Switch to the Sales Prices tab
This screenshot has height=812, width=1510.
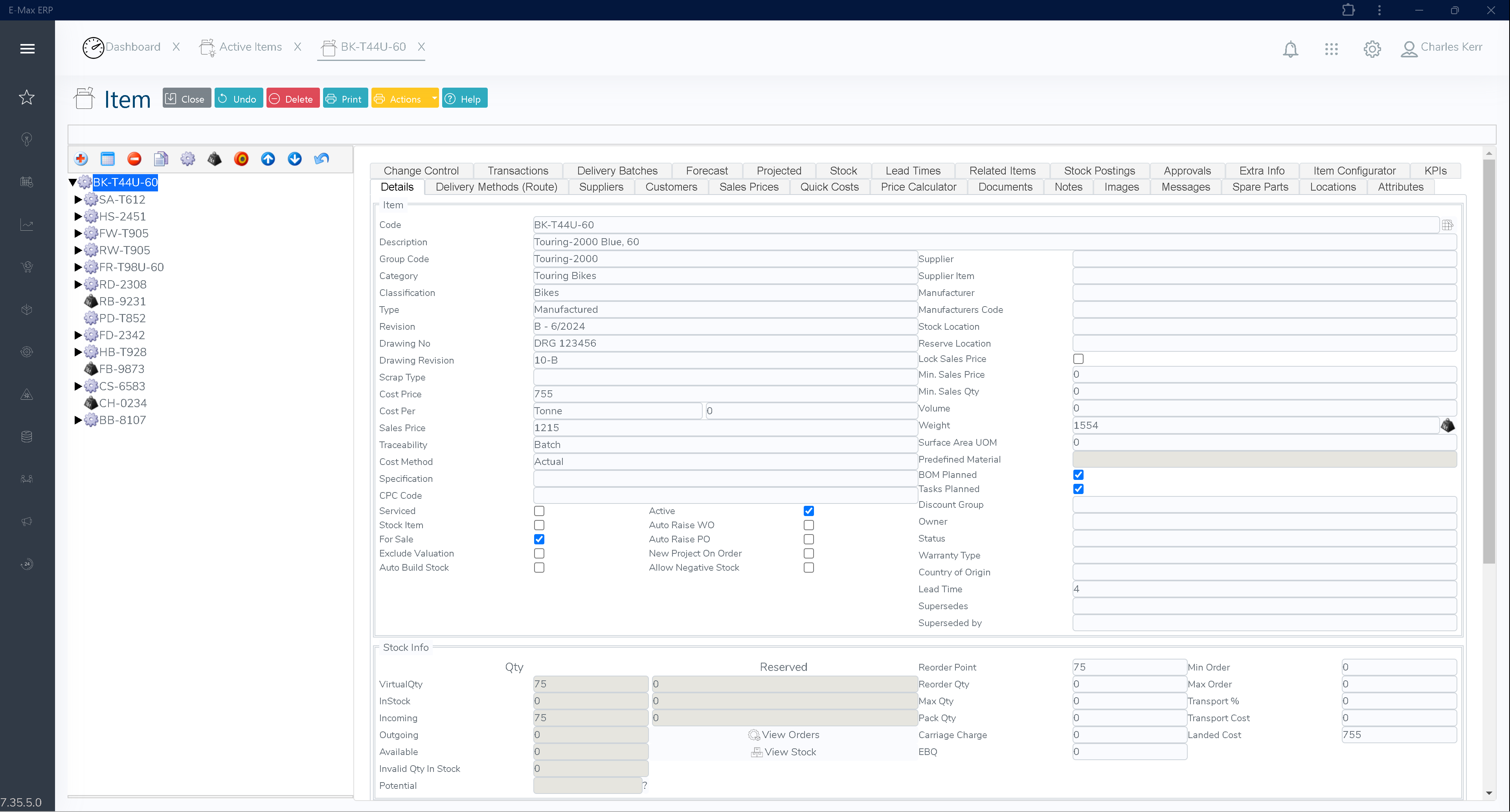[x=749, y=186]
